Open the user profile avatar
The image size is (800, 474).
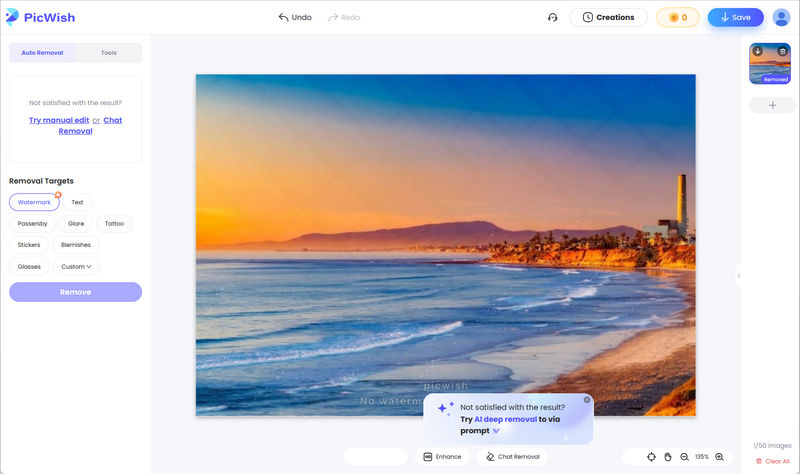(x=781, y=17)
